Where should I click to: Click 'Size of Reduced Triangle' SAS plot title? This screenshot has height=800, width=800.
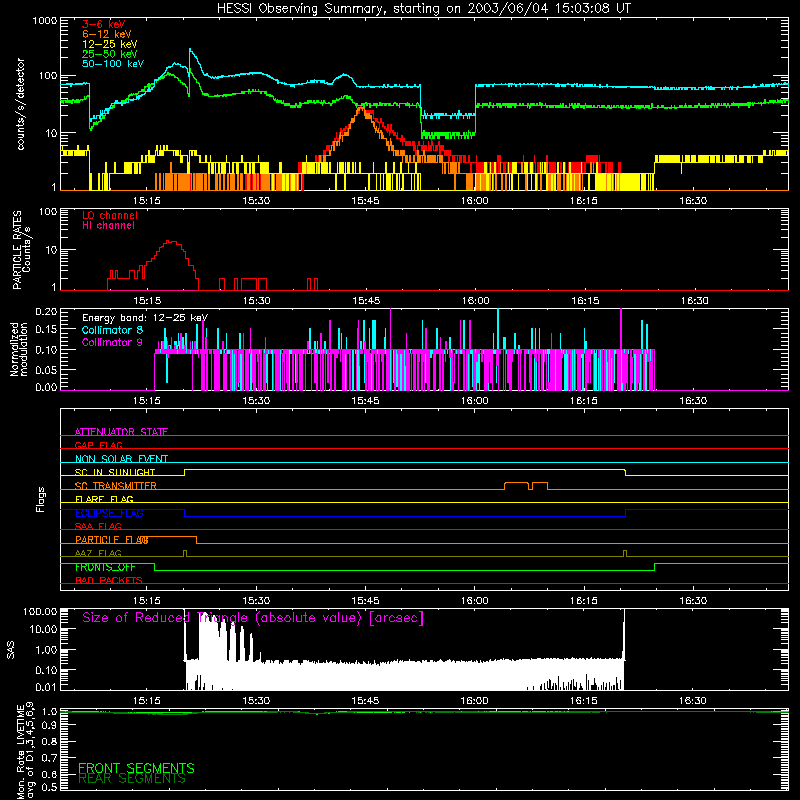(x=253, y=618)
